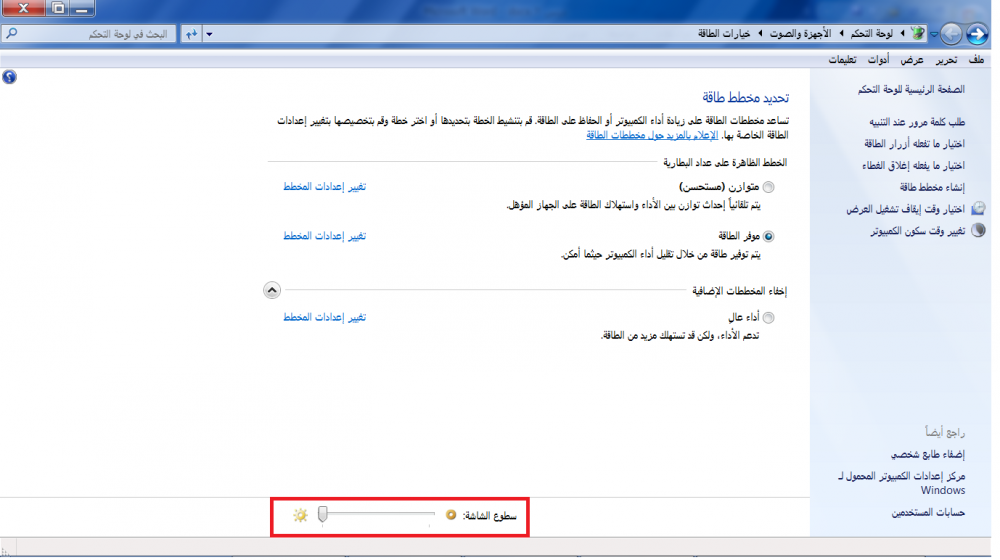This screenshot has width=1000, height=560.
Task: Click تغيير إعدادات المخطط for موفر الطاقة
Action: (324, 236)
